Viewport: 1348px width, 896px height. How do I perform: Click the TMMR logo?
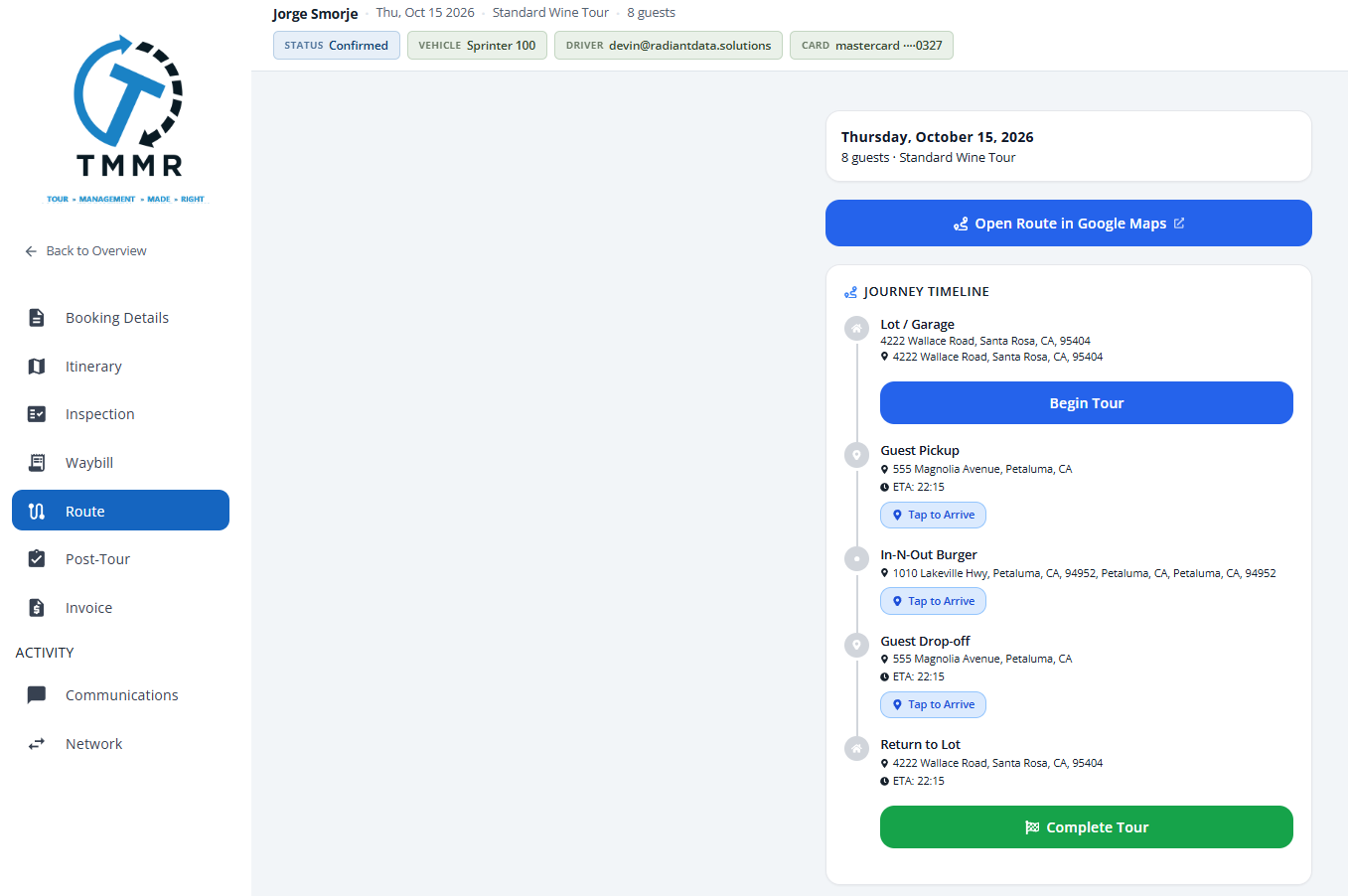click(x=128, y=119)
